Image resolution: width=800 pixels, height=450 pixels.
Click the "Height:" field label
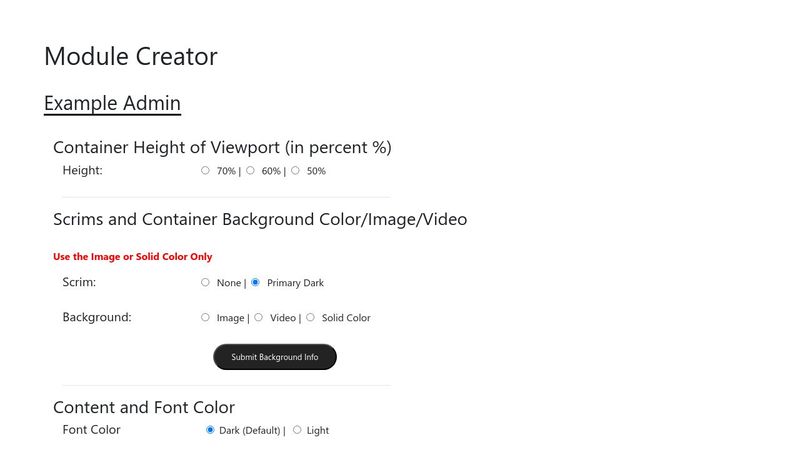pos(82,170)
